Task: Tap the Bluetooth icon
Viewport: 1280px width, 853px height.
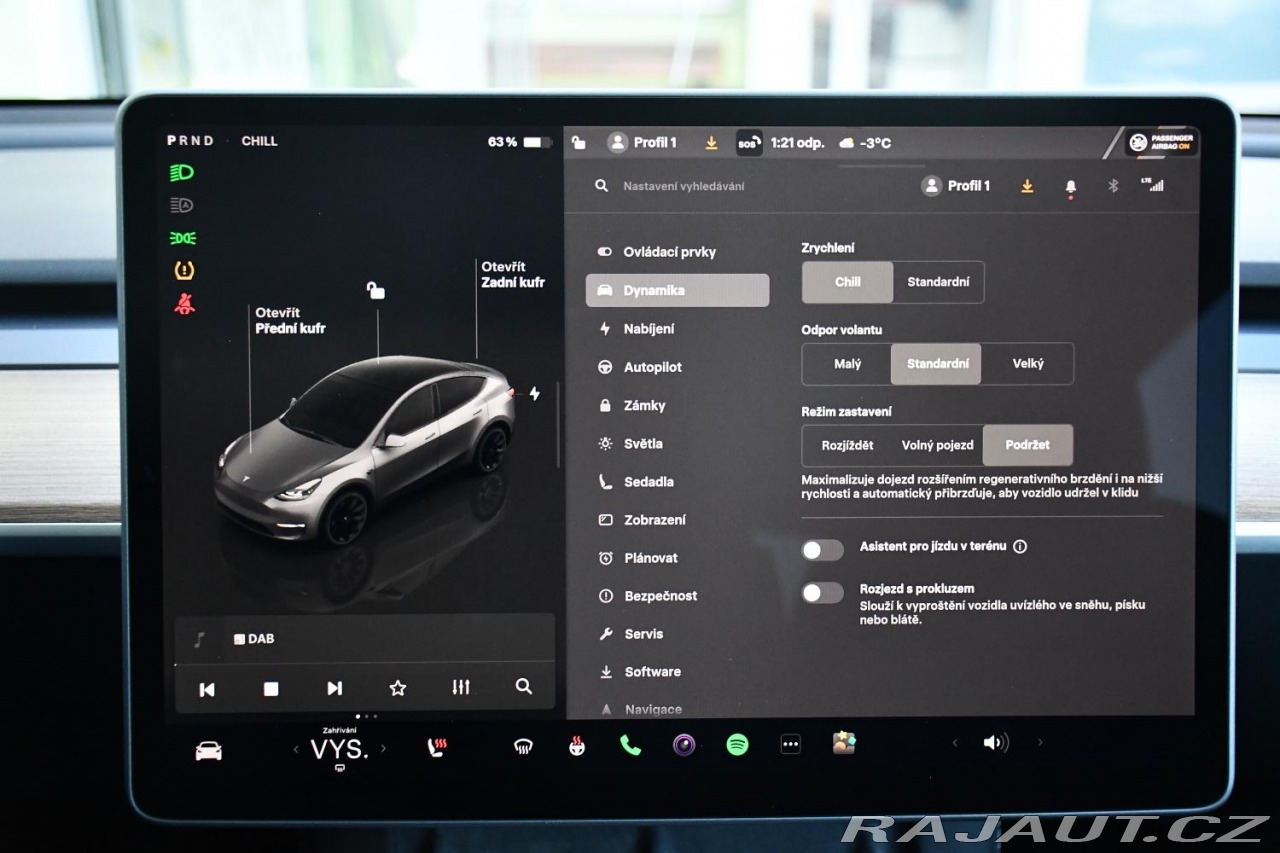Action: [x=1112, y=186]
